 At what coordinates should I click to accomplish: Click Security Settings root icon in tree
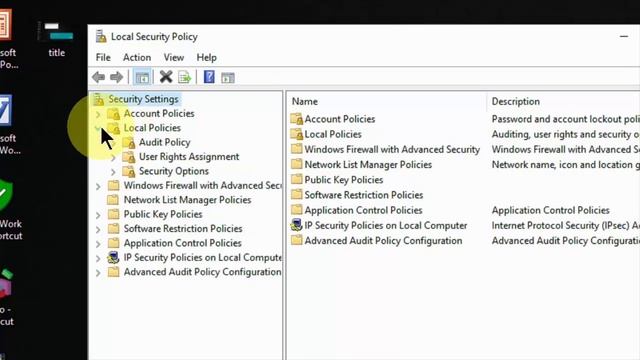pyautogui.click(x=99, y=99)
